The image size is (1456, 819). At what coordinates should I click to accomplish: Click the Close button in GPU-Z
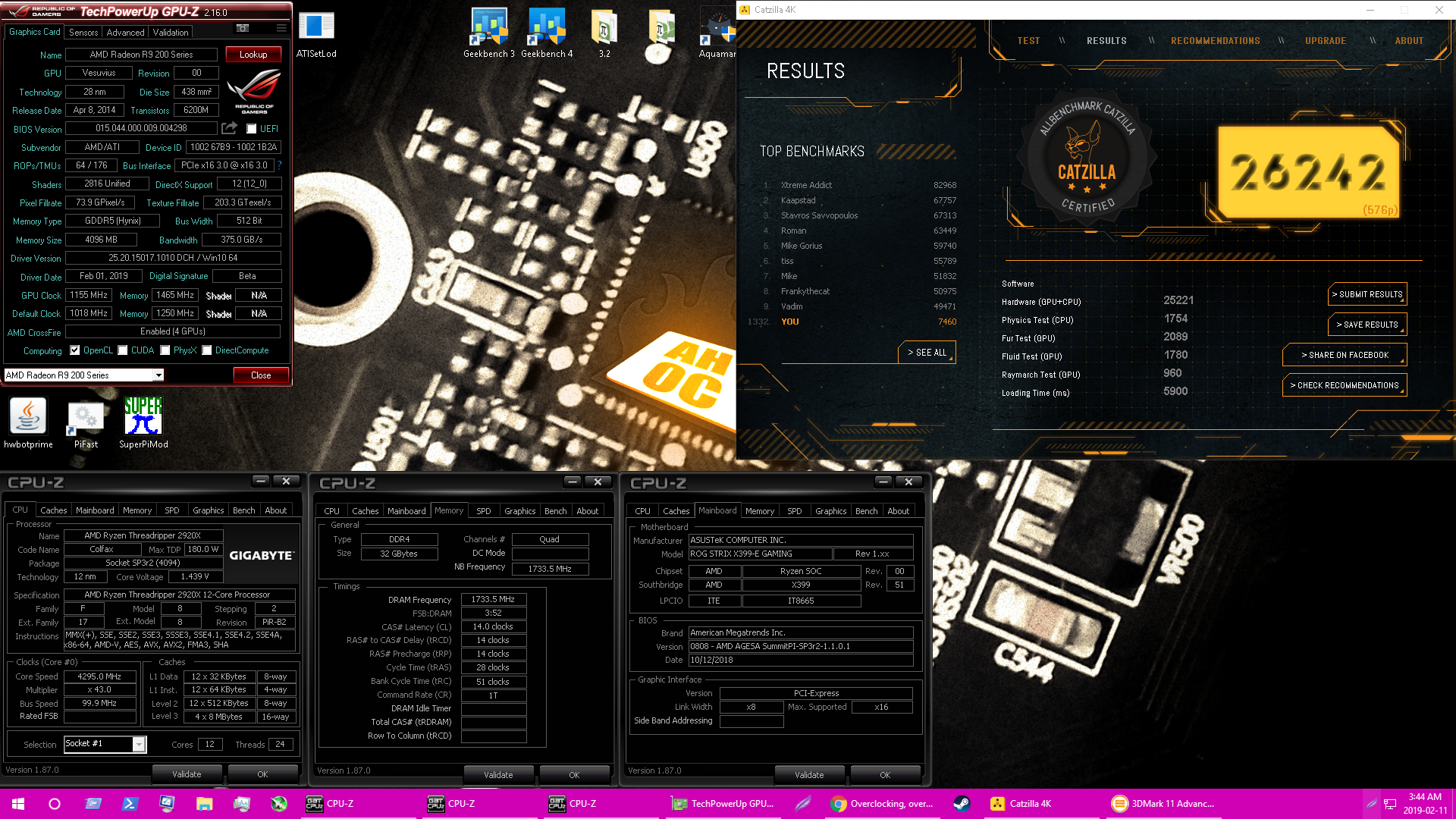click(261, 375)
